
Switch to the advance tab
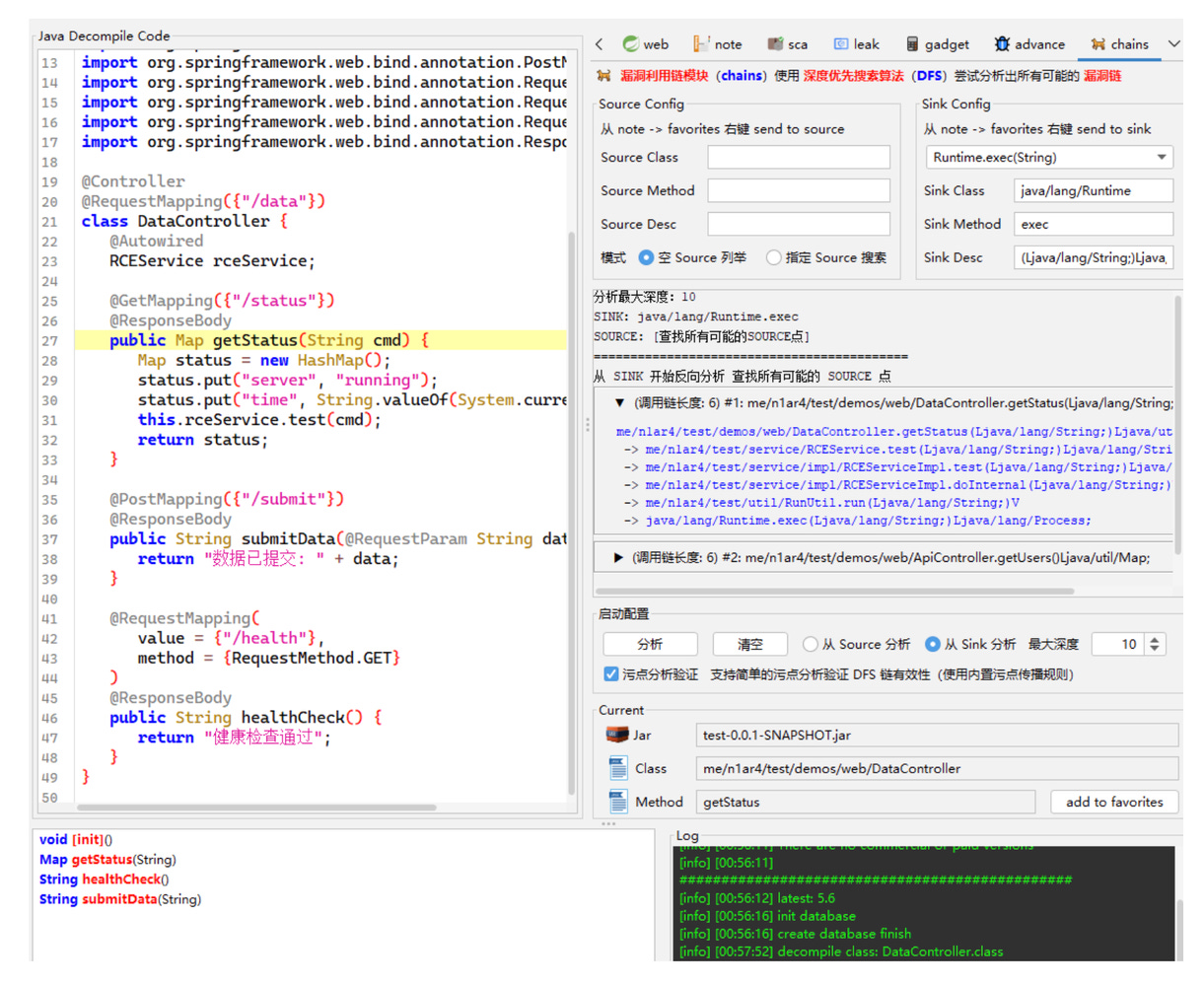1029,44
